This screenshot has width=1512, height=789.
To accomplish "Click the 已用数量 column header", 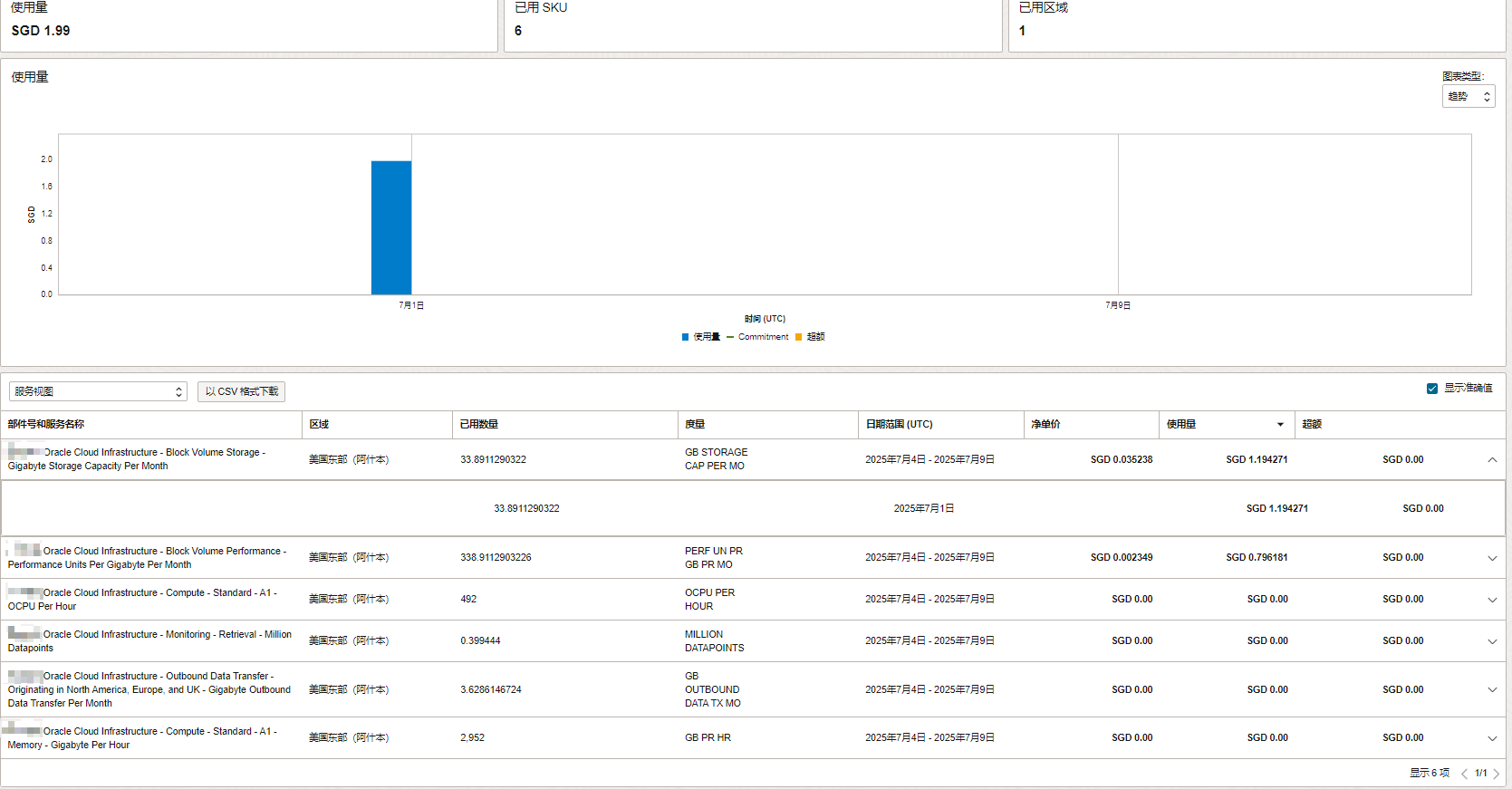I will [478, 424].
